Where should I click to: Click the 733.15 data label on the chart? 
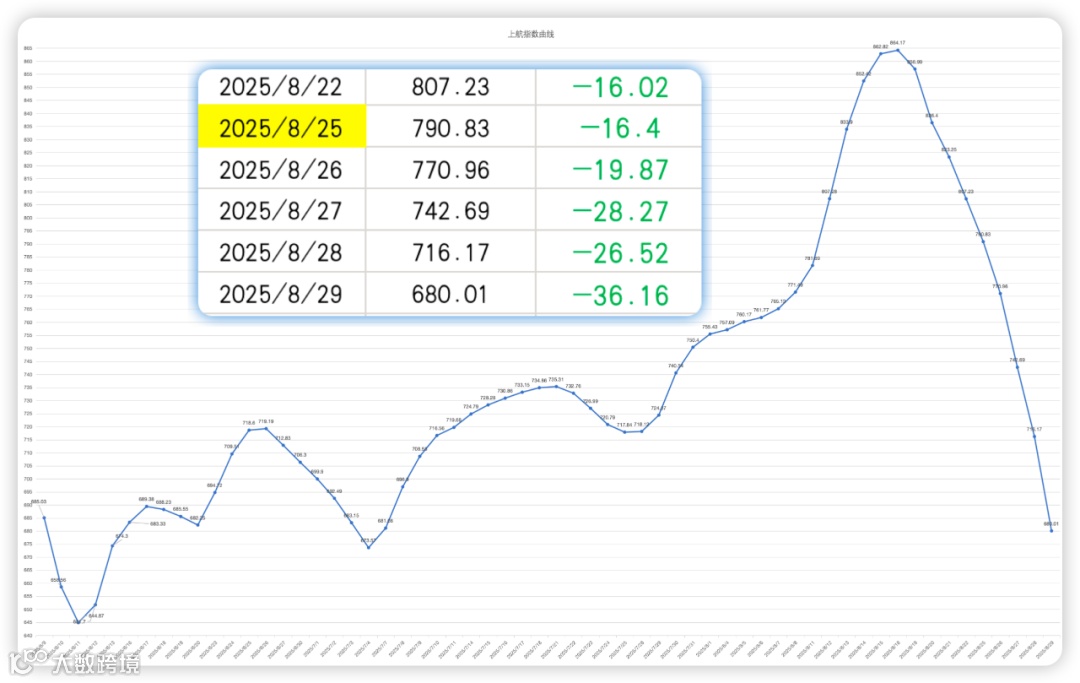[522, 385]
